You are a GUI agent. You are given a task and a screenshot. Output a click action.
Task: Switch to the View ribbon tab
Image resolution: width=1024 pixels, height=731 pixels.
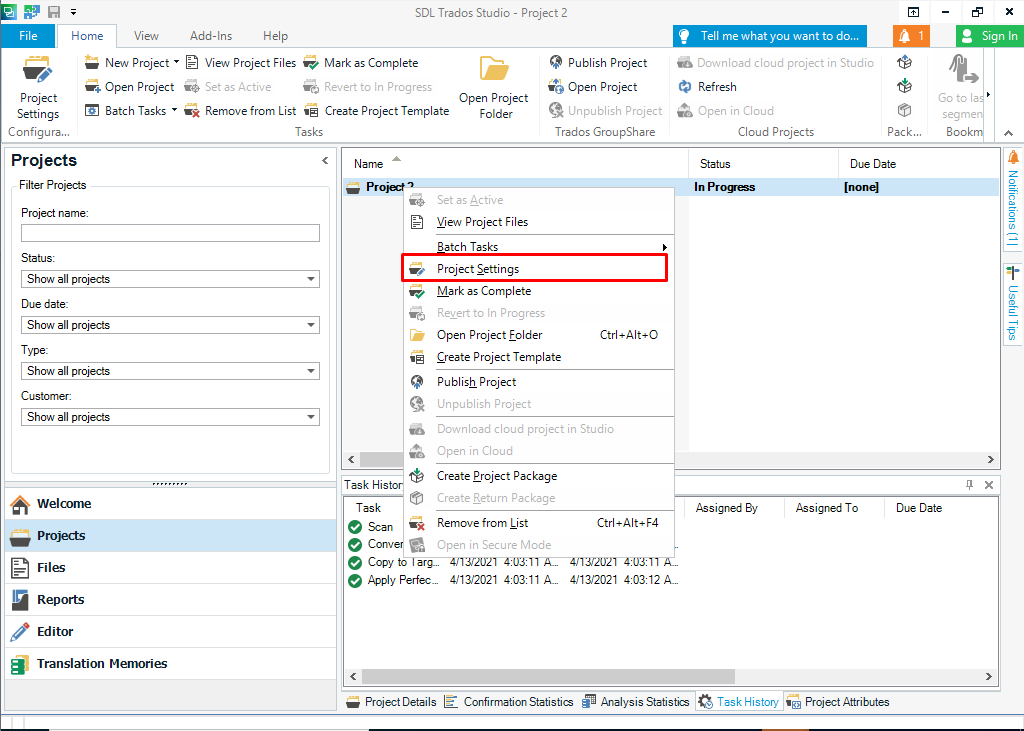(146, 36)
